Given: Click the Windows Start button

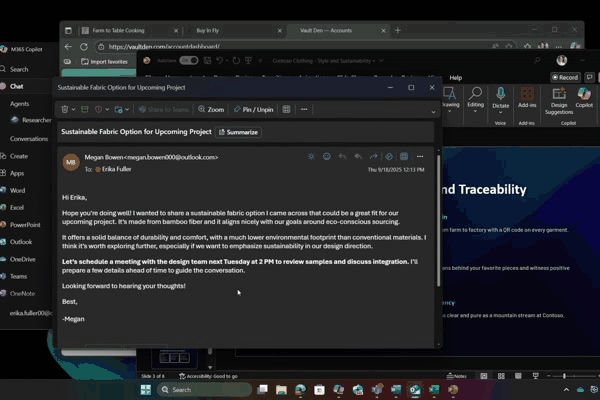Looking at the screenshot, I should pyautogui.click(x=146, y=390).
